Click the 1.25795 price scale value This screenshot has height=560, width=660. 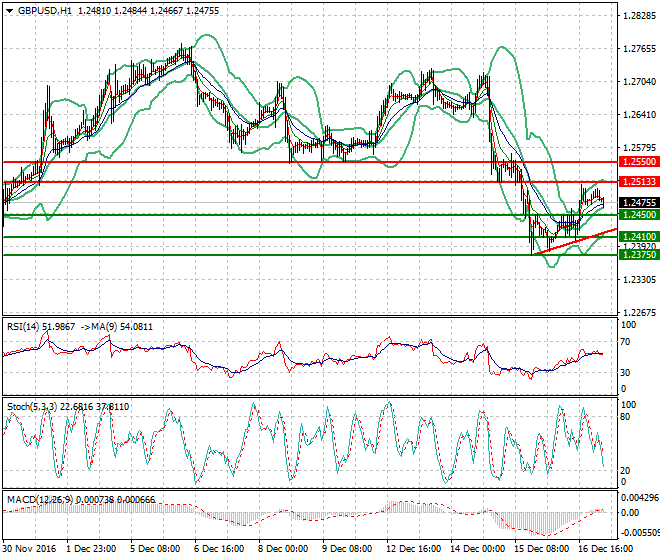639,148
